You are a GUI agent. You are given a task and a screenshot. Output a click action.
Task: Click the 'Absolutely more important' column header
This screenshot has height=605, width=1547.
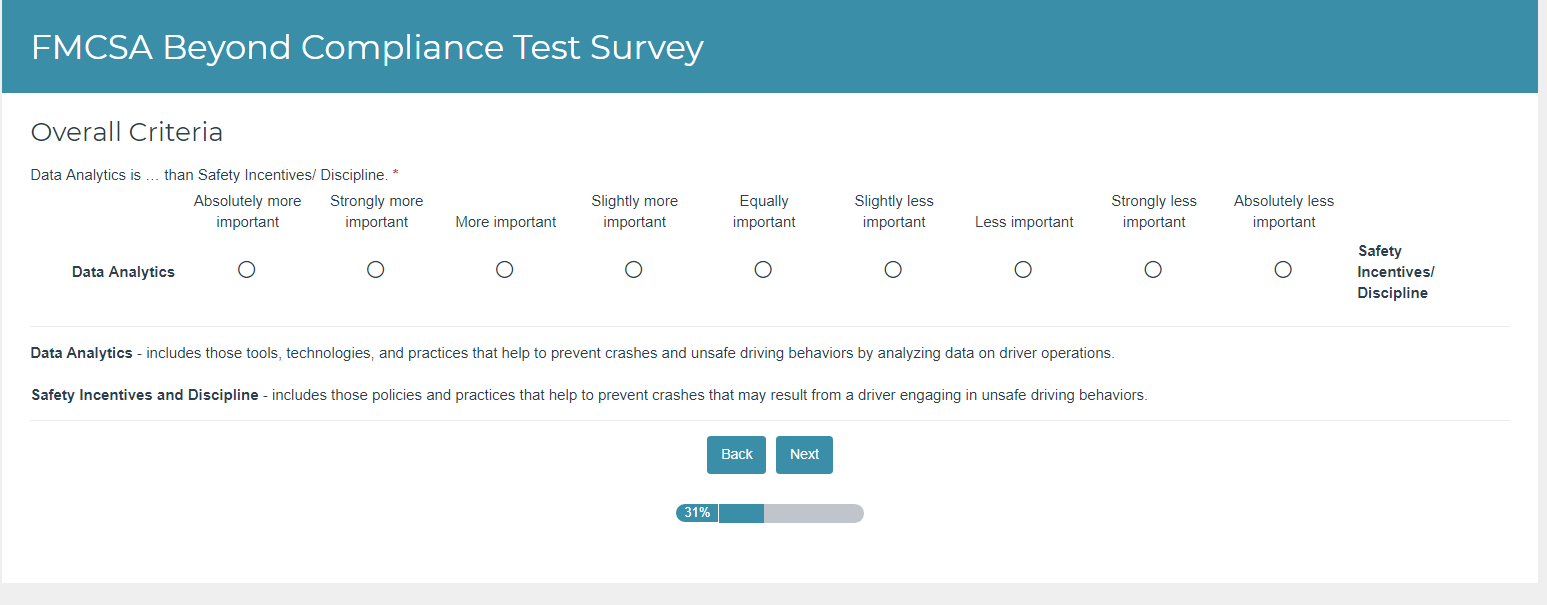(x=247, y=212)
